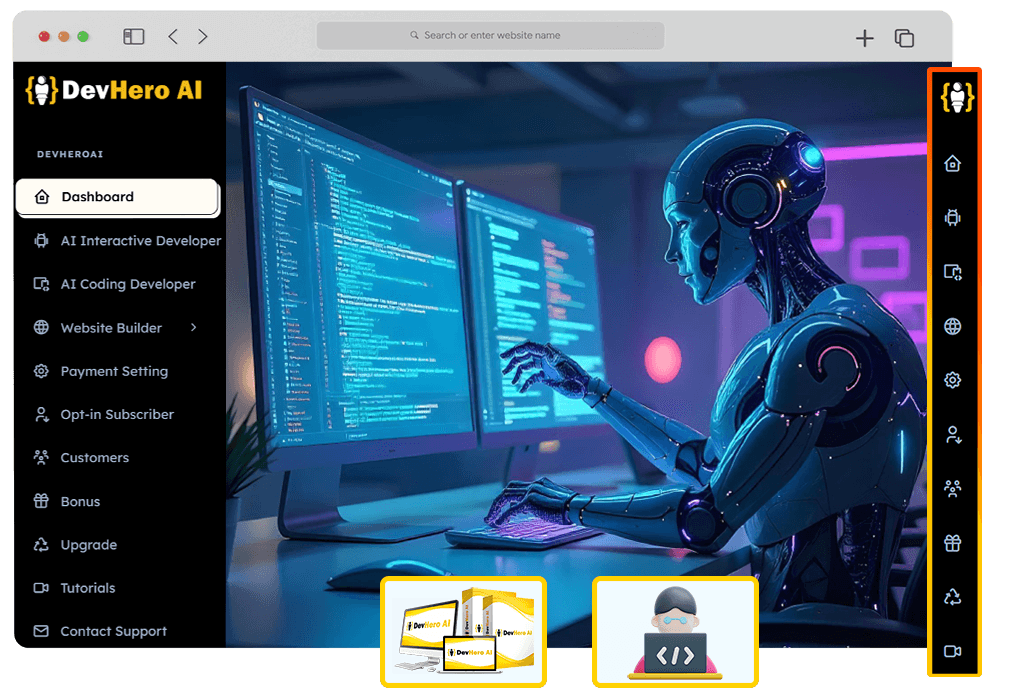Select AI Coding Developer in sidebar

pyautogui.click(x=127, y=284)
